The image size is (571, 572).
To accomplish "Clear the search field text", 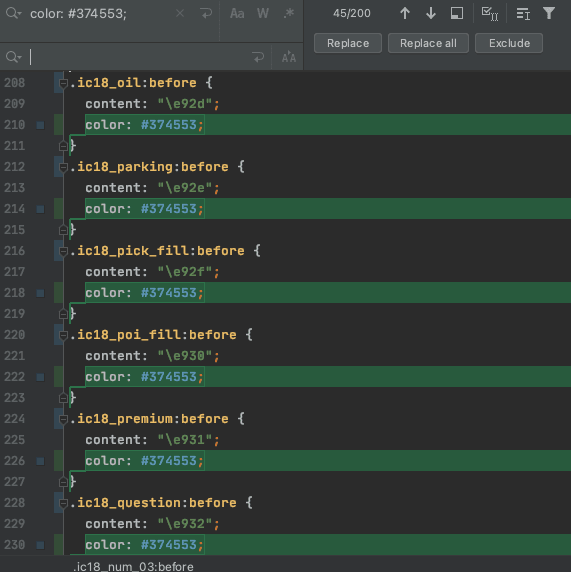I will [180, 13].
